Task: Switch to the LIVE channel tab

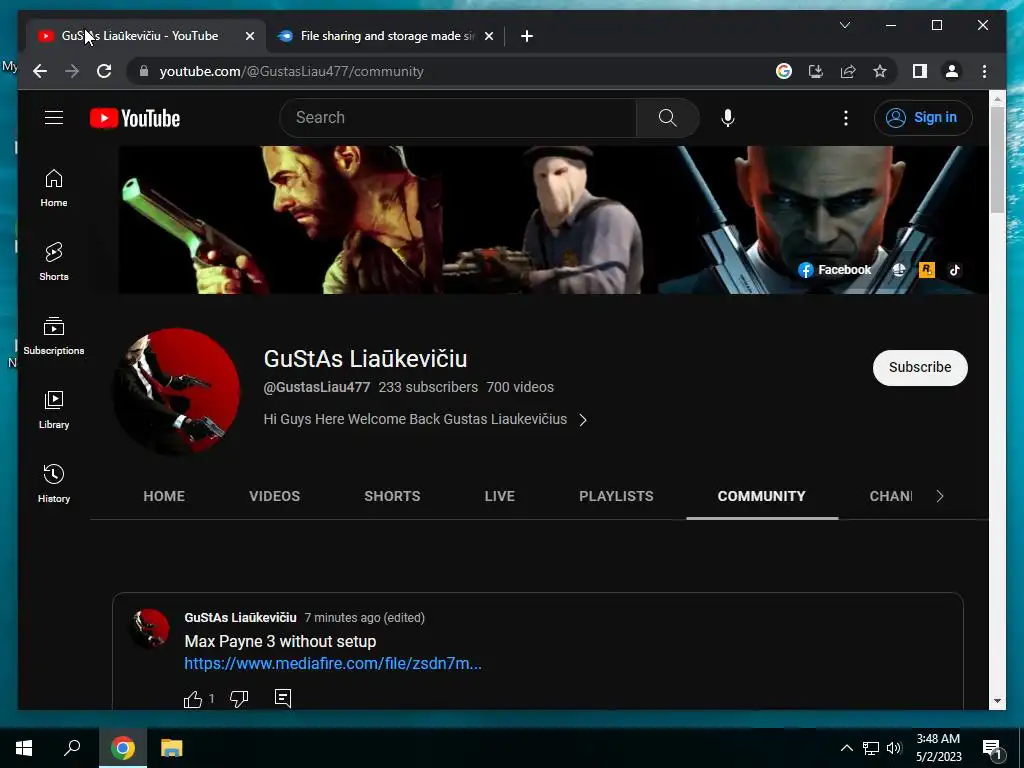Action: point(500,496)
